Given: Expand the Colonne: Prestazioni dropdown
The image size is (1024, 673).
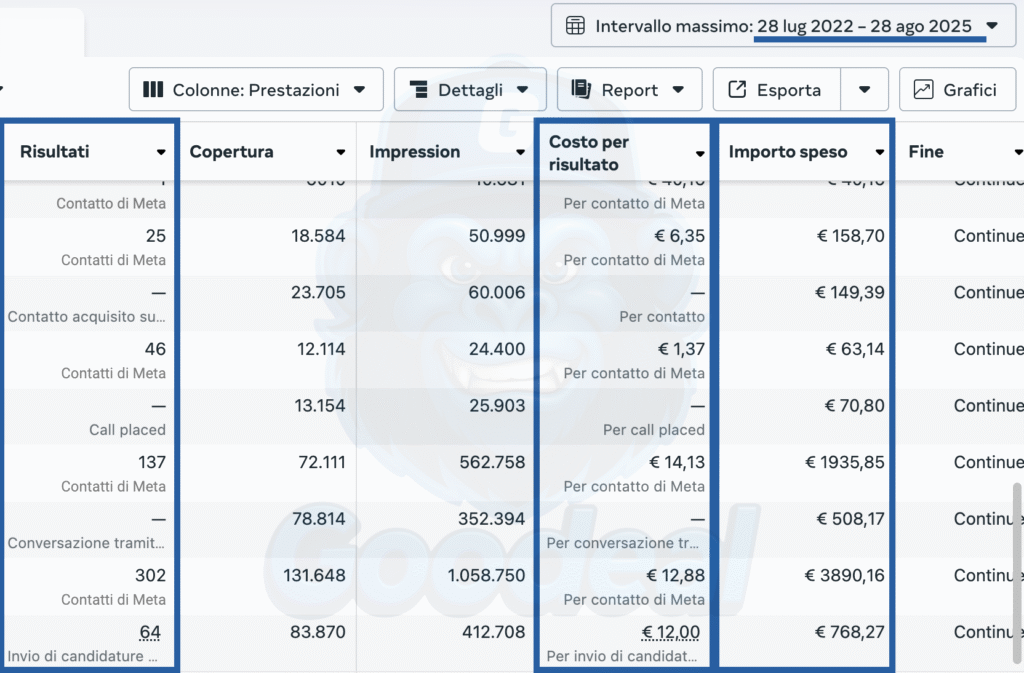Looking at the screenshot, I should point(359,90).
